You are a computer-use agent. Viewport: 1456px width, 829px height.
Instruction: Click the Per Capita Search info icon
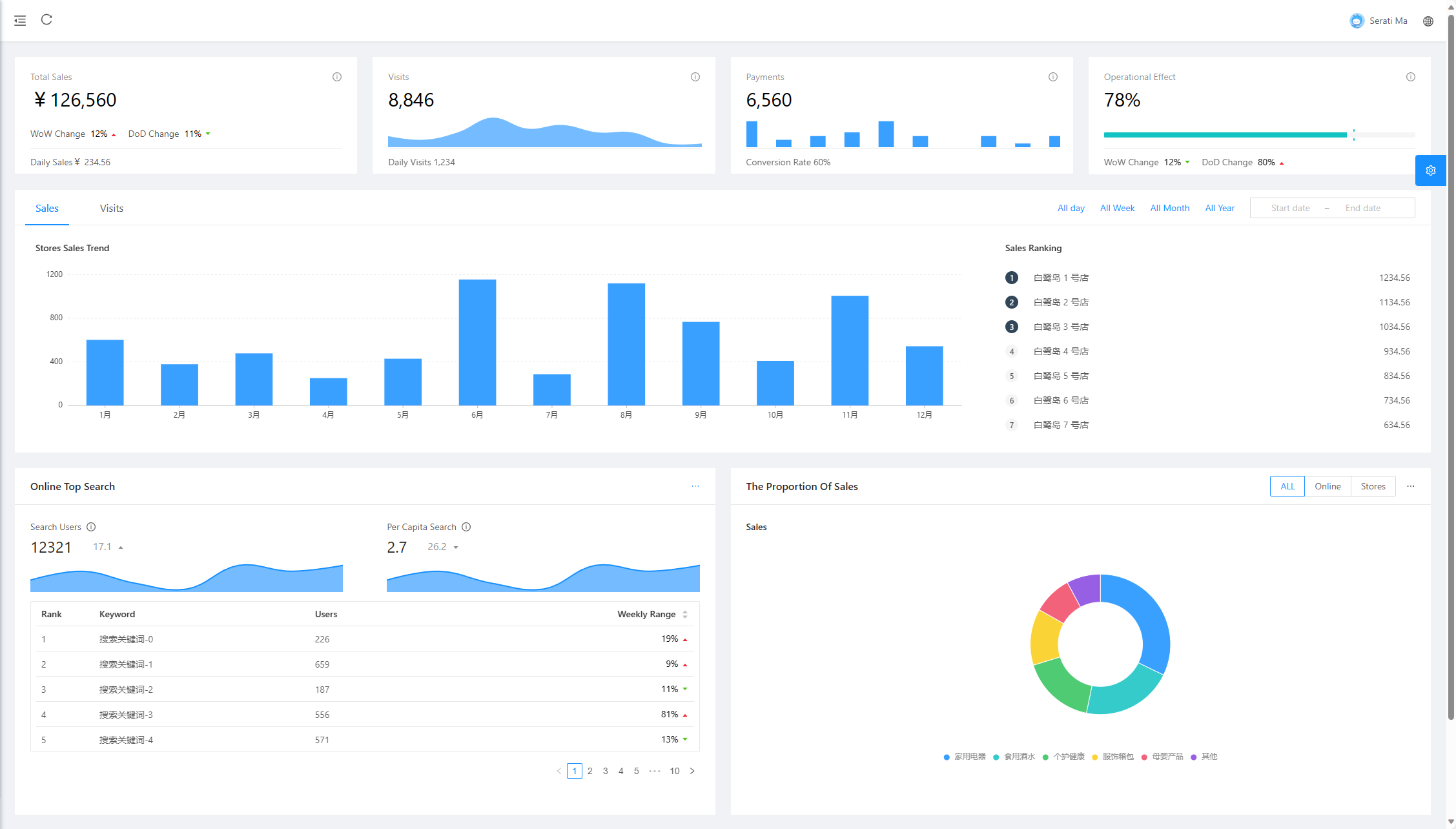click(466, 527)
